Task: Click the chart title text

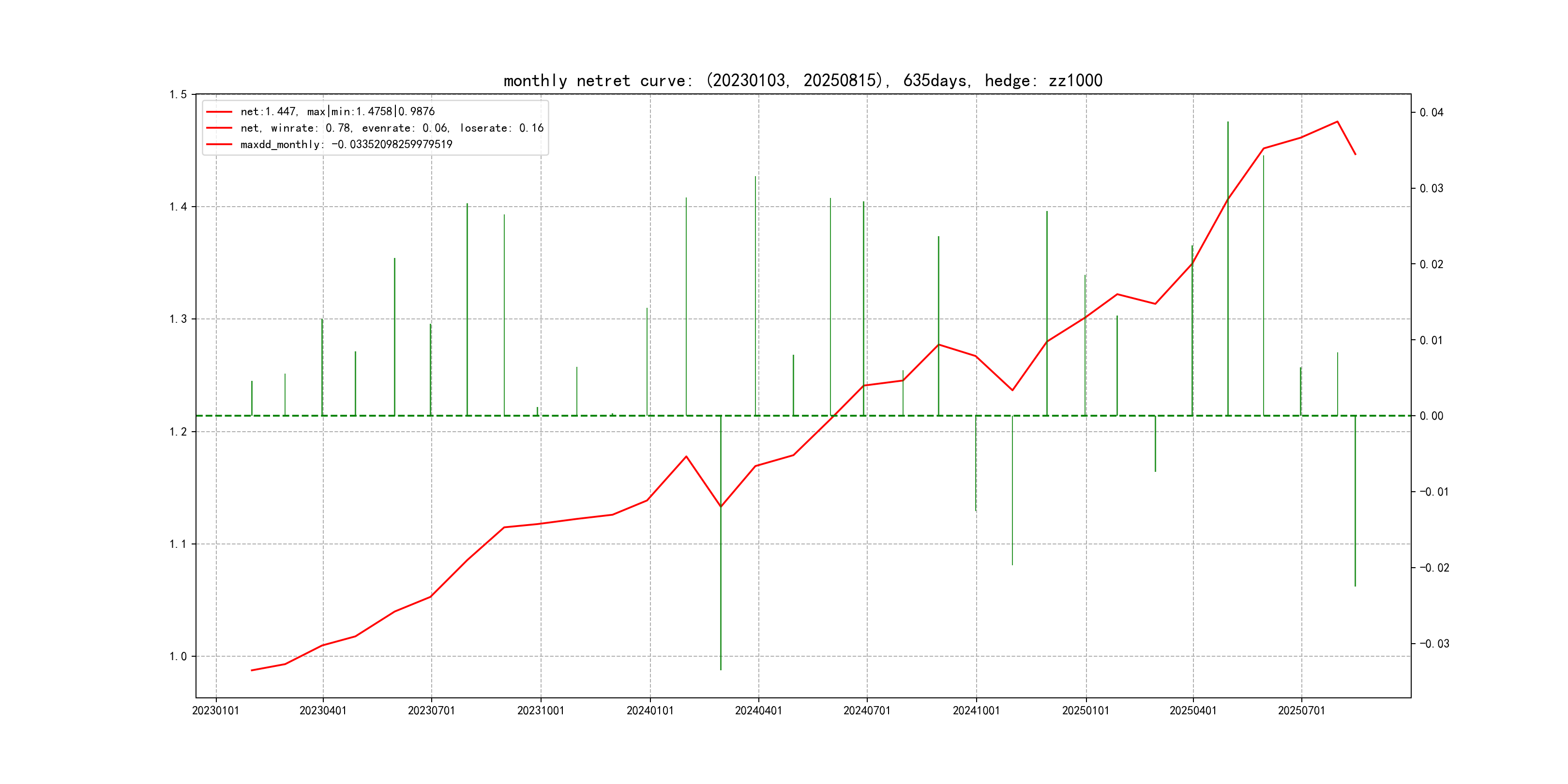Action: click(802, 80)
